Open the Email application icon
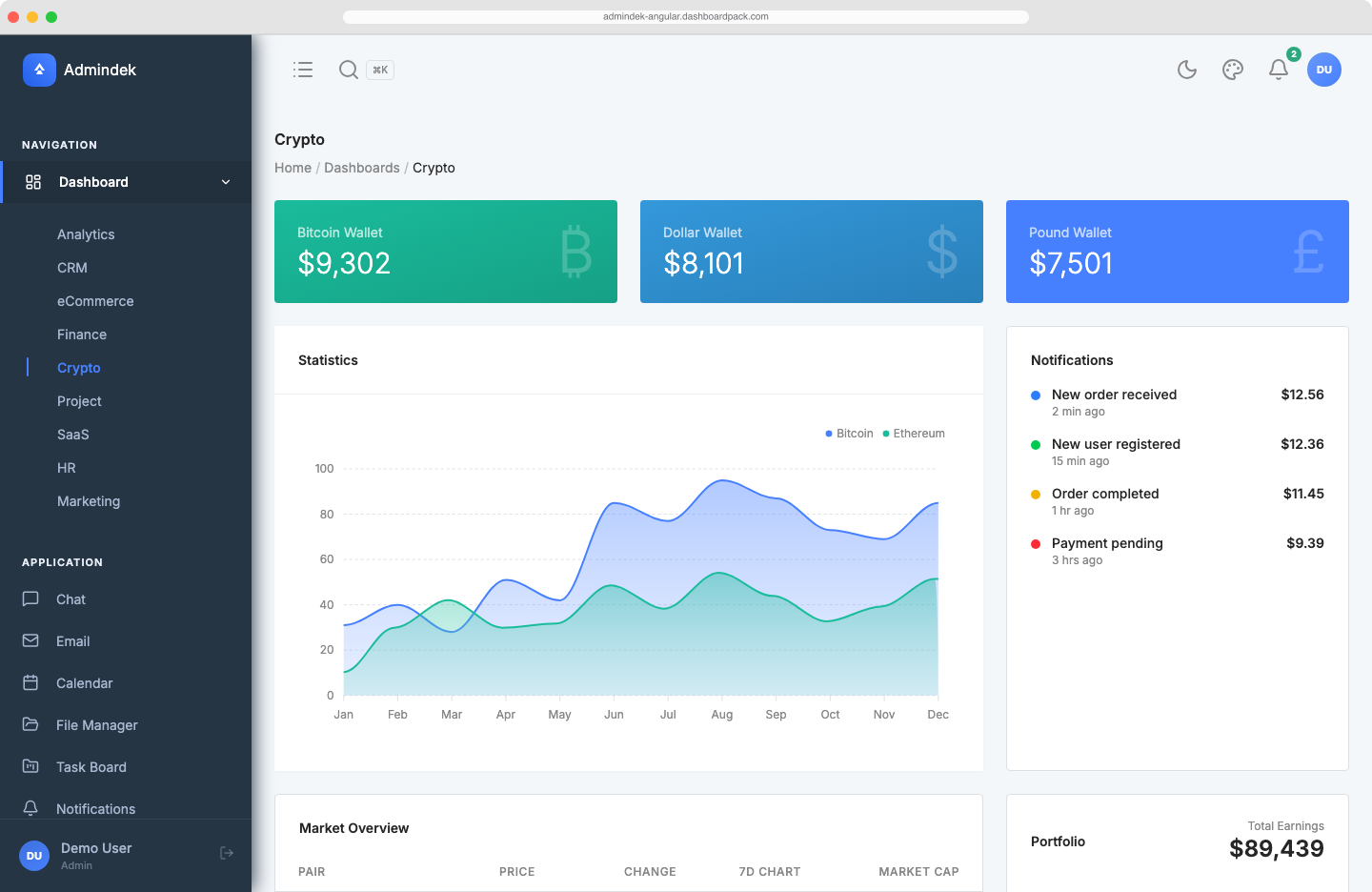The width and height of the screenshot is (1372, 892). click(30, 640)
